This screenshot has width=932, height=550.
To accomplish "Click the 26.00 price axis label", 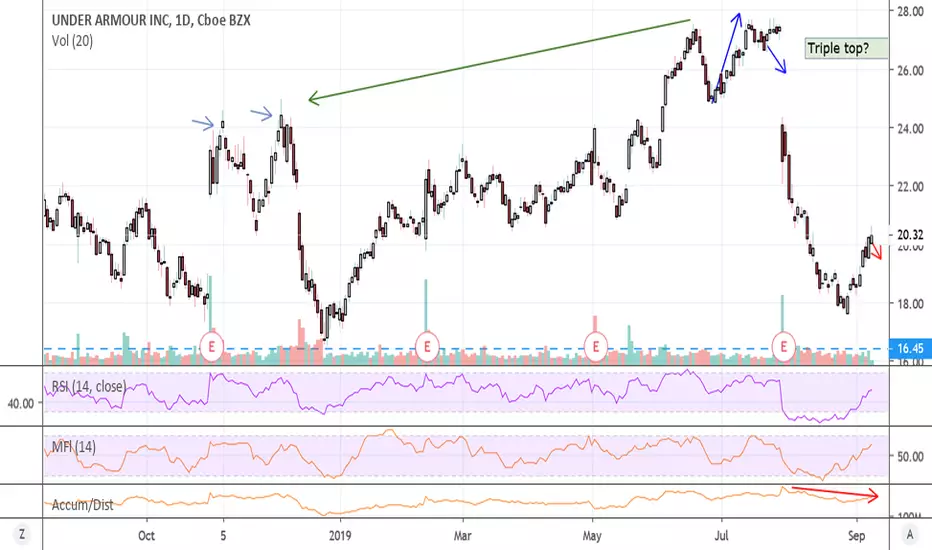I will click(910, 70).
